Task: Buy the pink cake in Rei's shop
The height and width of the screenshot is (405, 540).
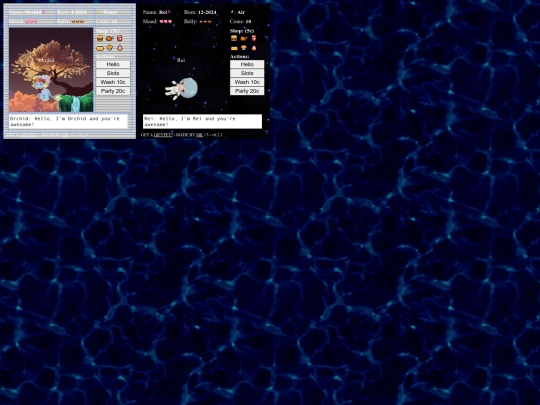Action: click(254, 48)
